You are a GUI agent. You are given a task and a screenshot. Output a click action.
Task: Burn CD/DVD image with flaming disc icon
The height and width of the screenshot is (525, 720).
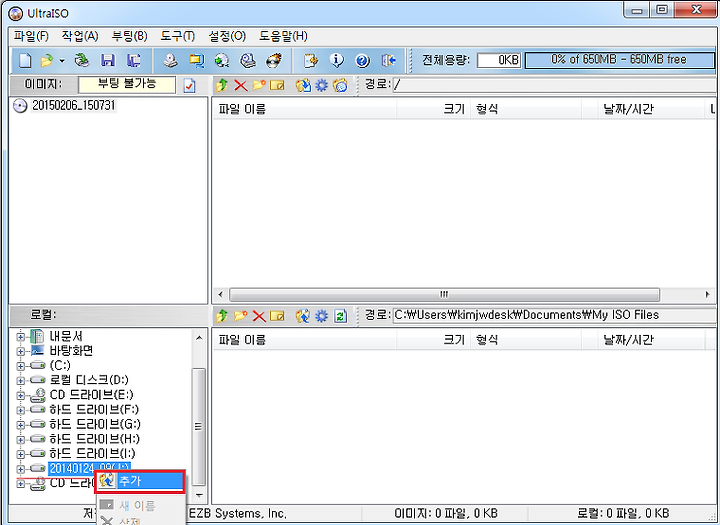274,61
